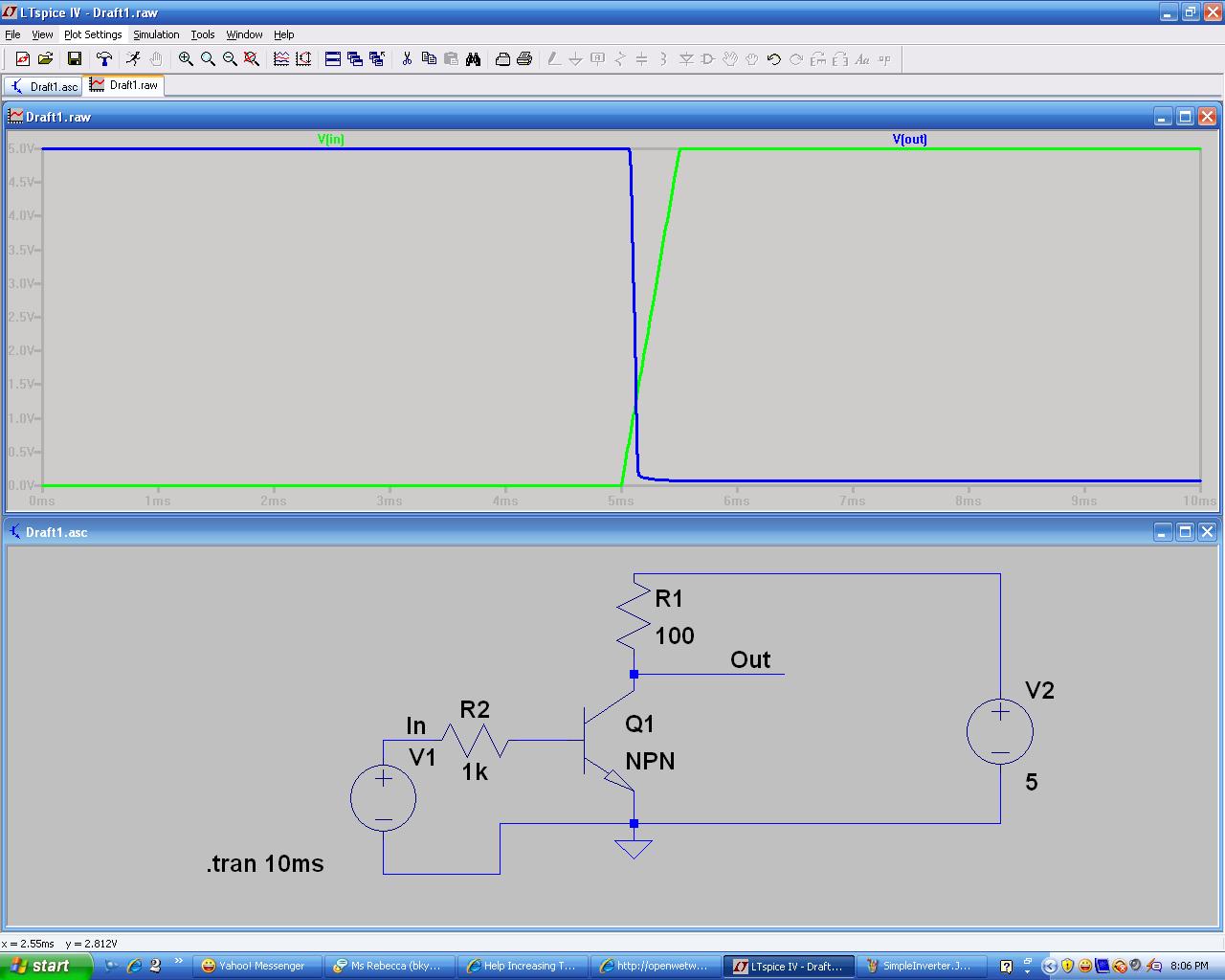This screenshot has height=980, width=1225.
Task: Click the ground symbol in the schematic
Action: (x=634, y=847)
